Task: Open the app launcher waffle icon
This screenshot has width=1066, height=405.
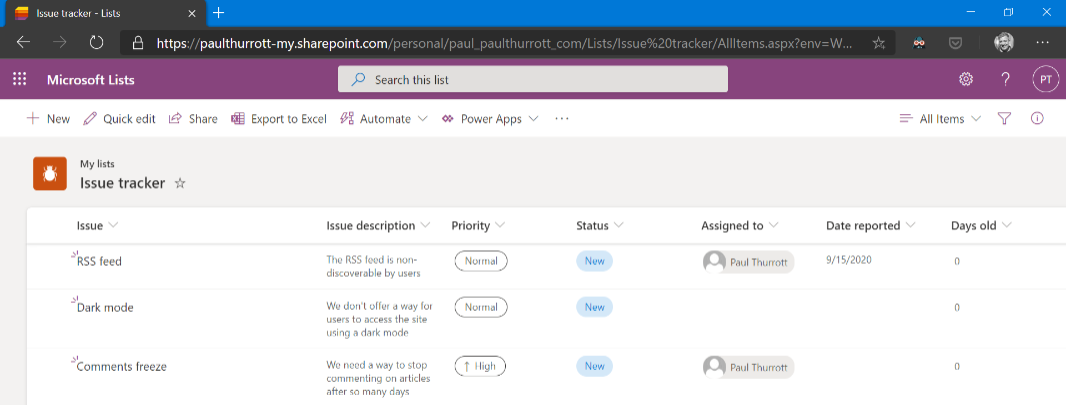Action: (x=20, y=80)
